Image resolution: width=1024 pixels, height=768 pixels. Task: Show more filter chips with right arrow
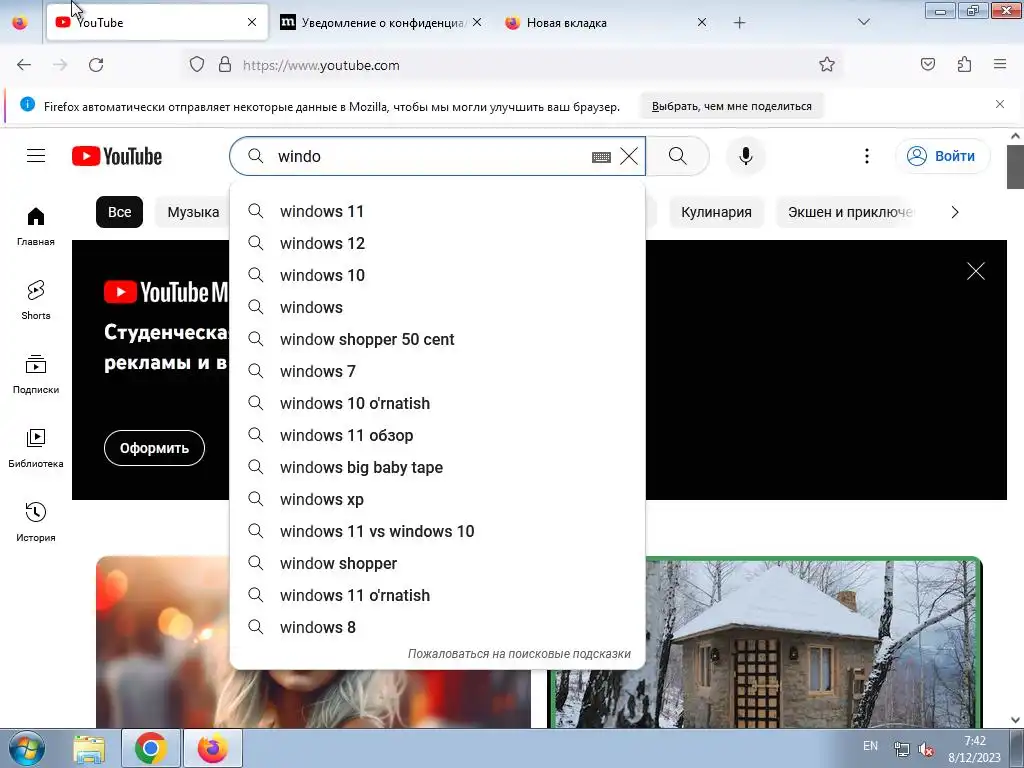tap(955, 212)
